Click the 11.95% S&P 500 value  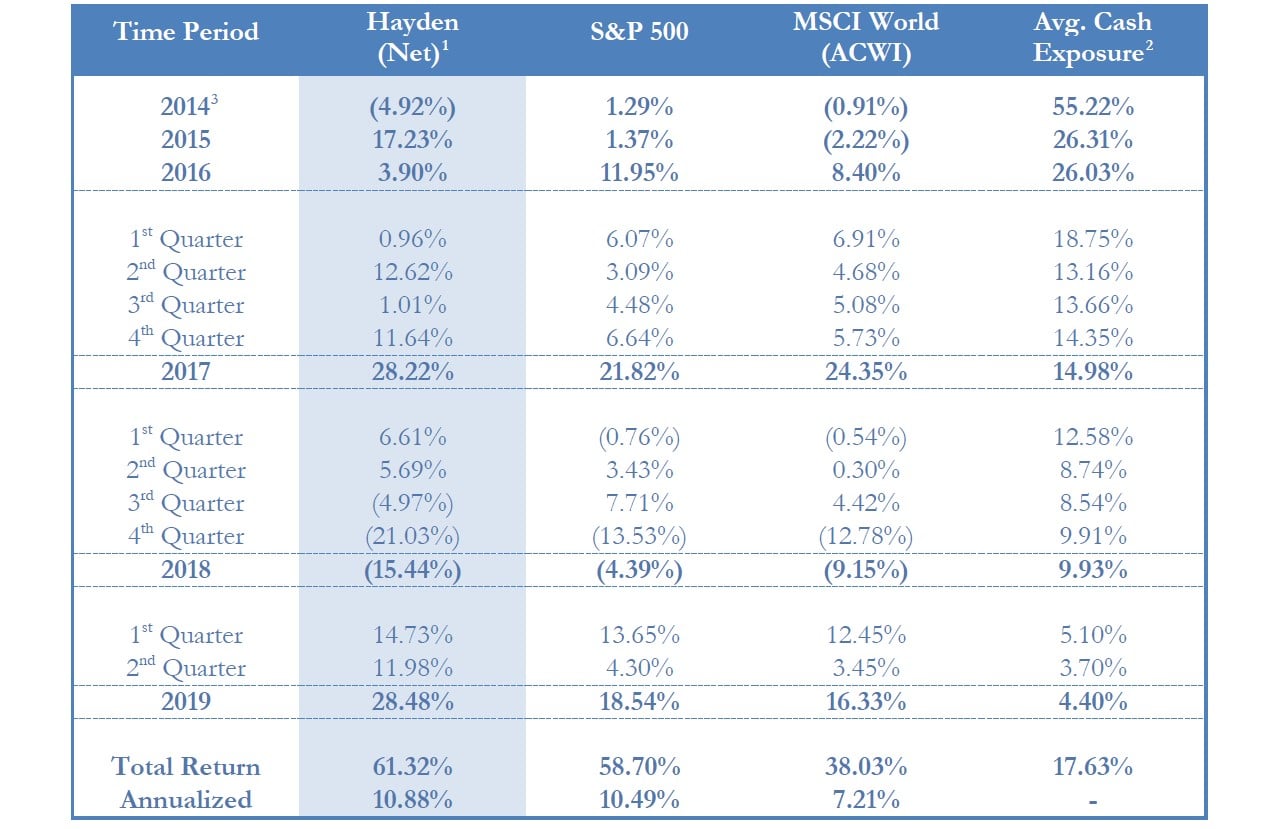[x=638, y=172]
